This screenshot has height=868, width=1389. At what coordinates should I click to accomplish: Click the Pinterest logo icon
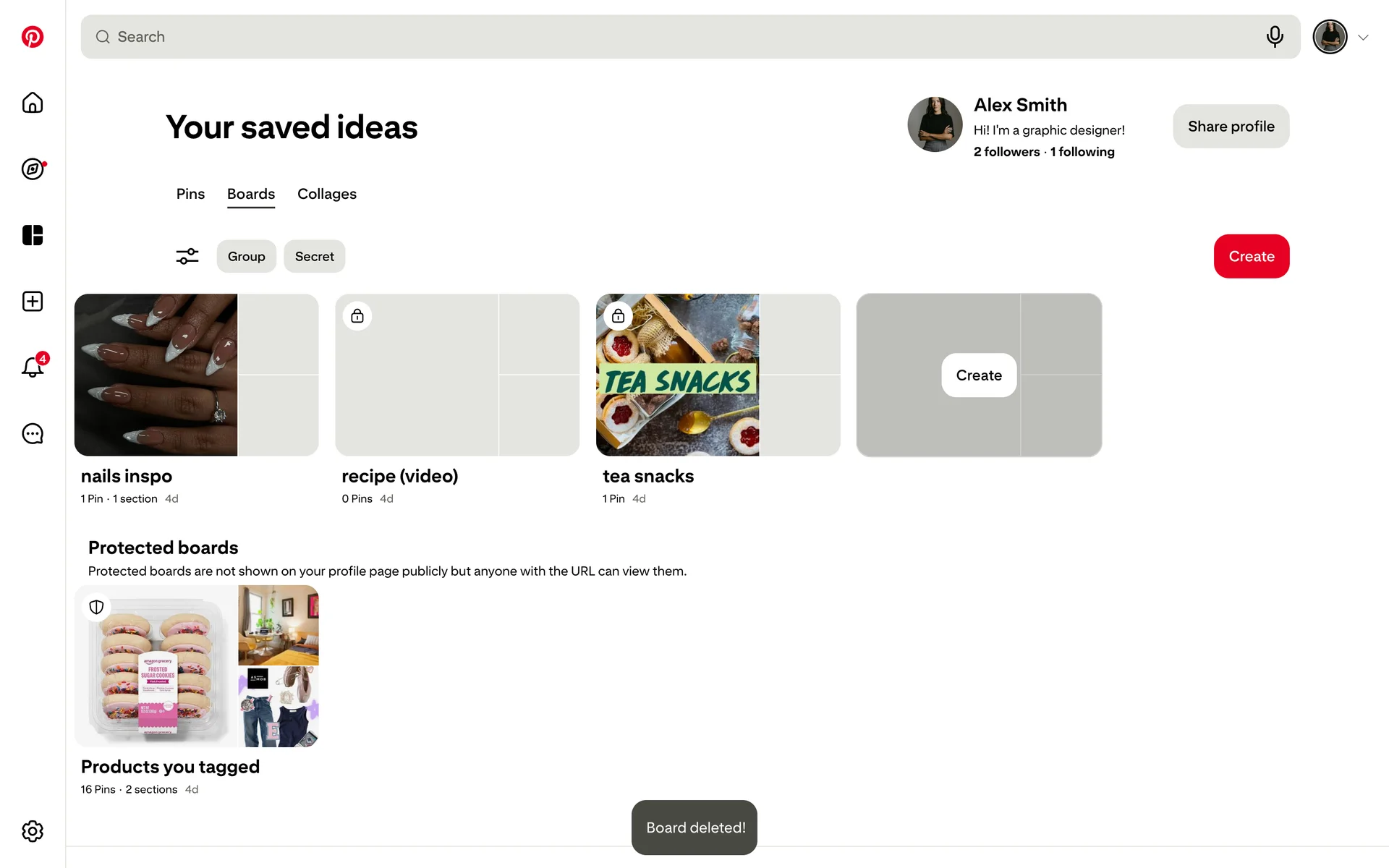tap(33, 37)
